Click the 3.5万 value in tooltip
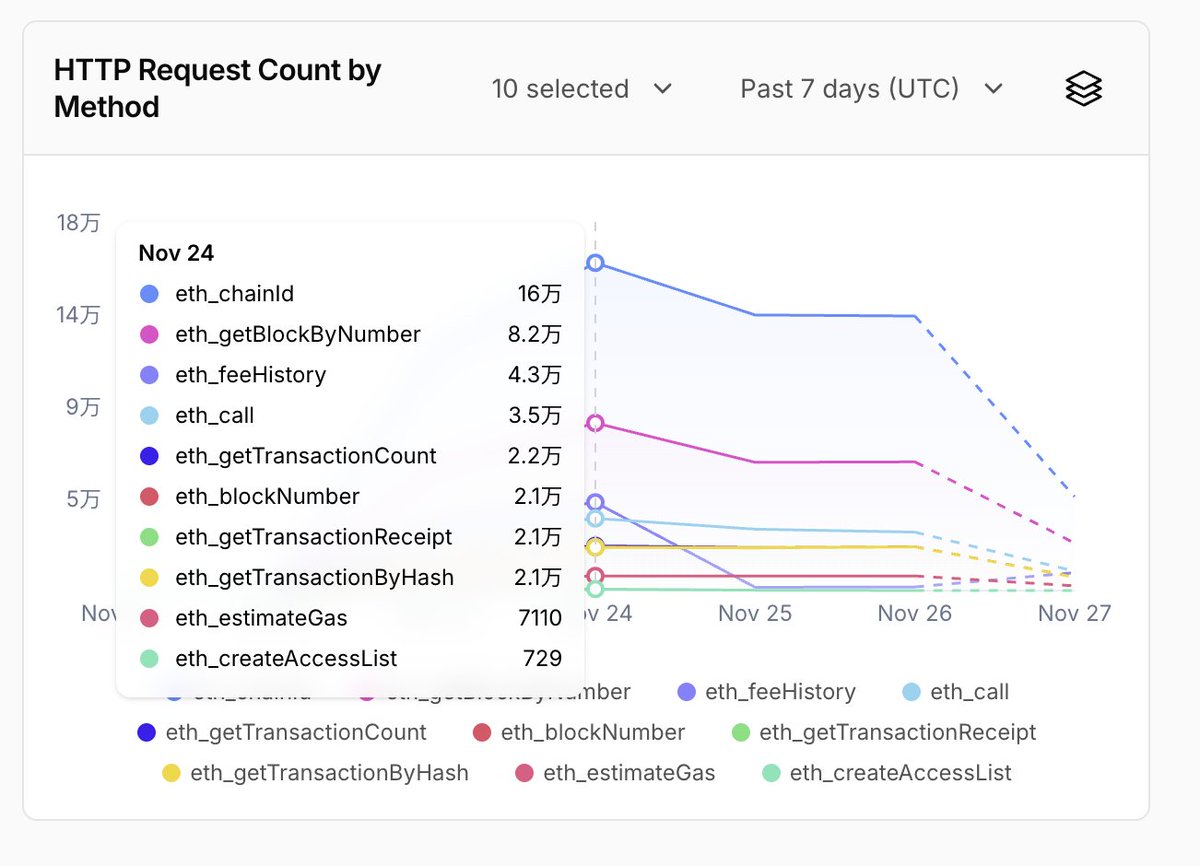 pos(535,415)
